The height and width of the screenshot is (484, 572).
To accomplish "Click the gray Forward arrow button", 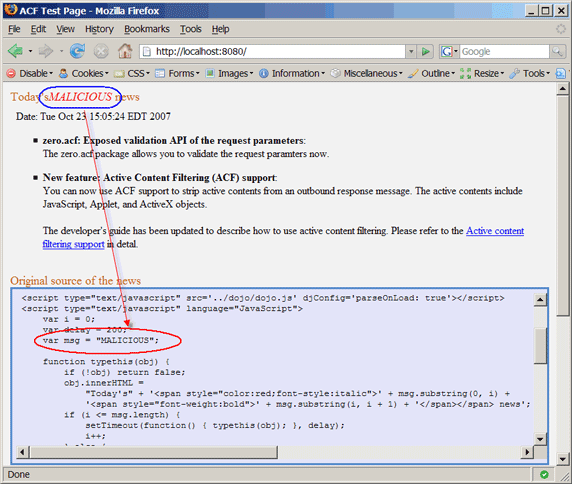I will click(x=46, y=51).
